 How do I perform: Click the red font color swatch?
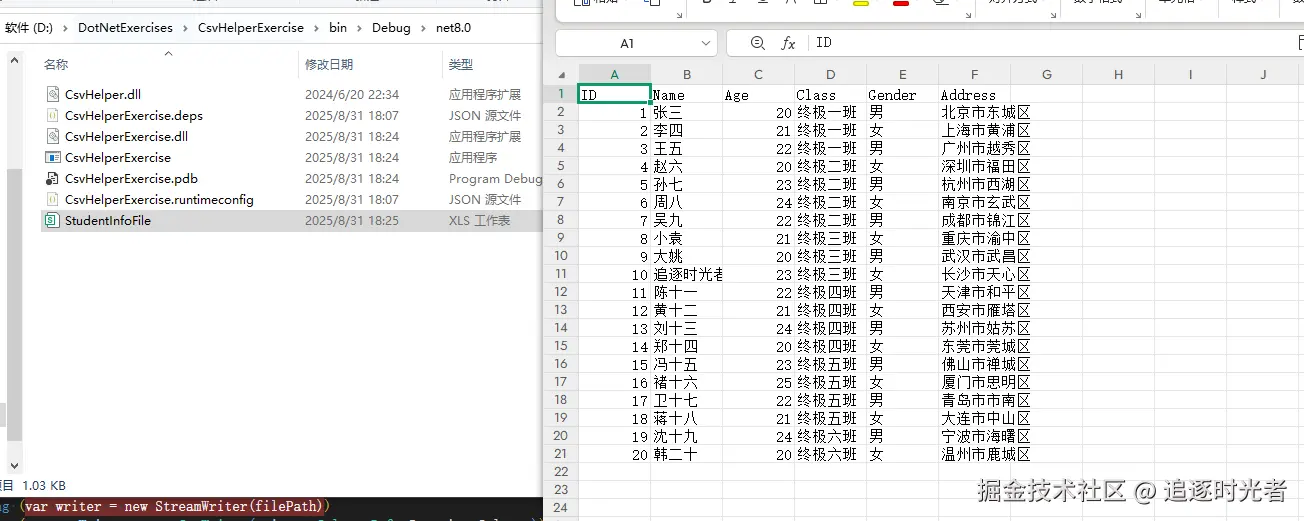[x=900, y=3]
